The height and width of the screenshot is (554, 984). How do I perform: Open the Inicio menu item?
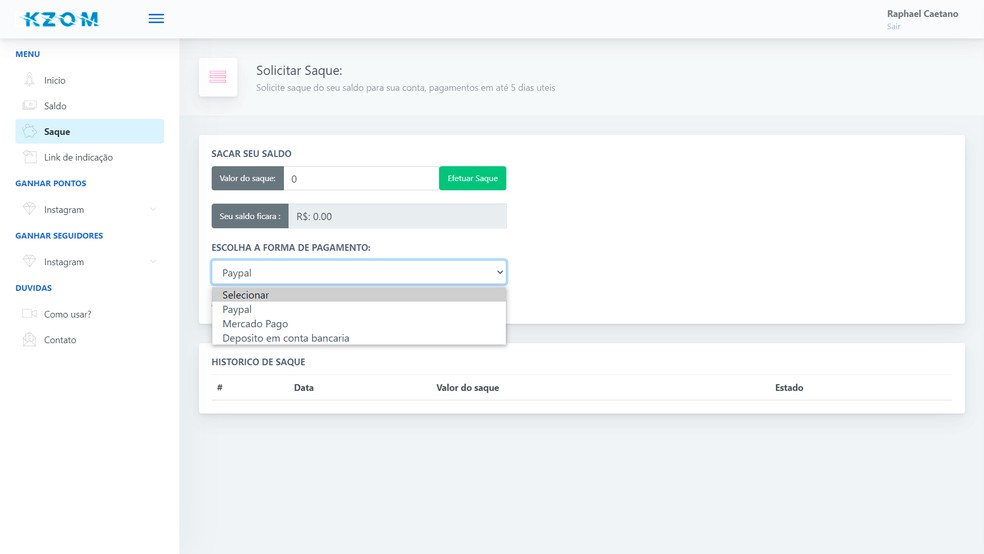[90, 80]
